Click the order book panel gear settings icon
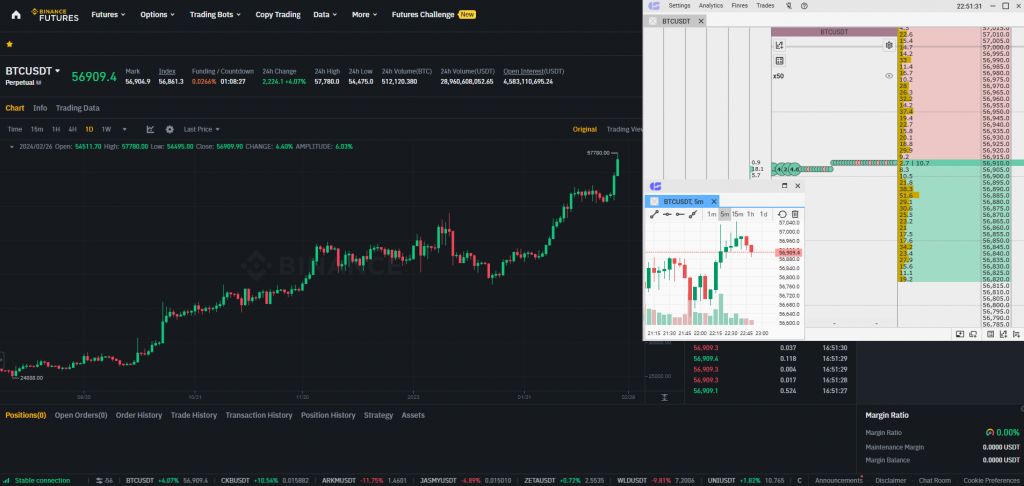 [889, 45]
